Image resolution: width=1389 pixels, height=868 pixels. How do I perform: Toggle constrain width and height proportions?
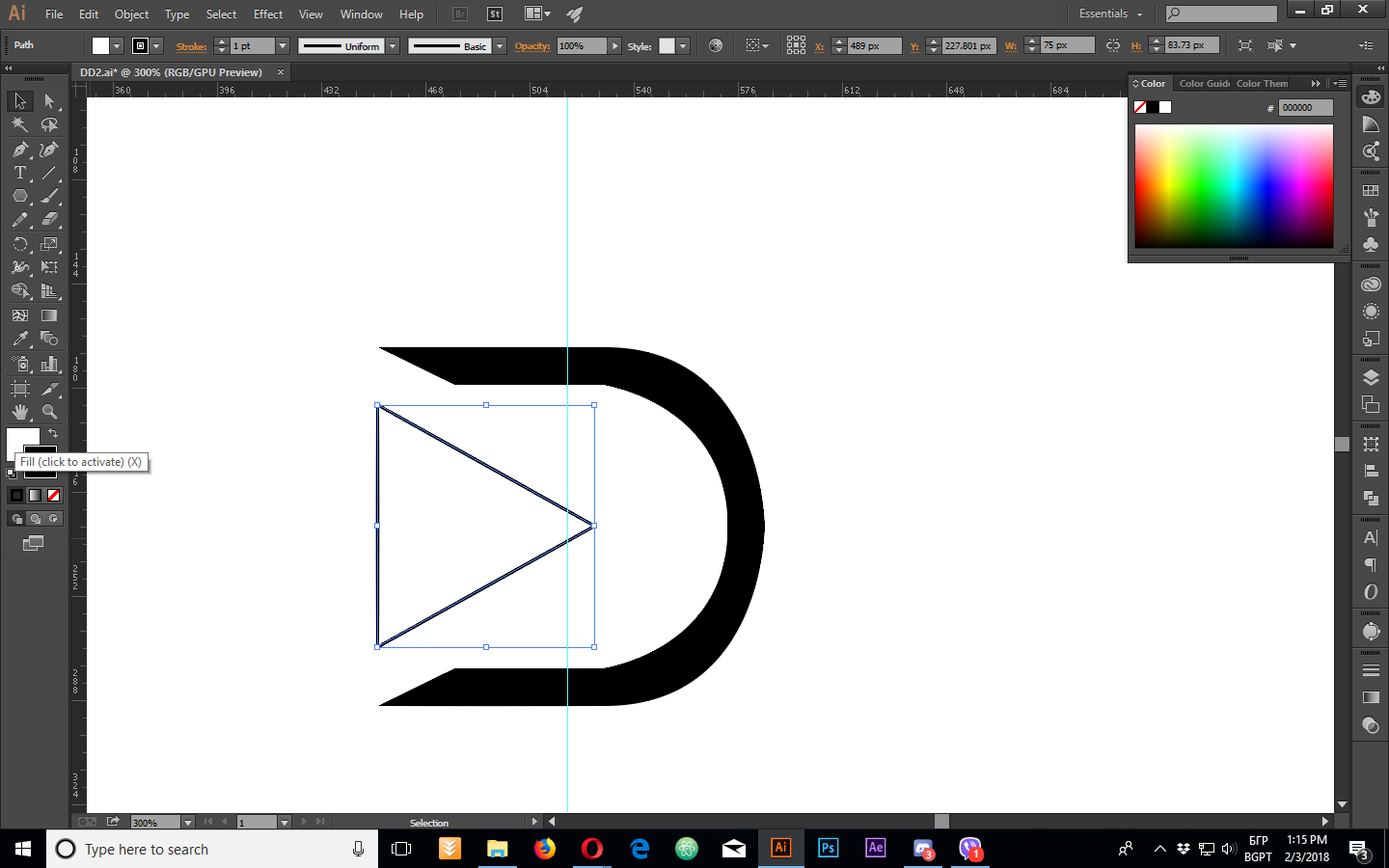[x=1113, y=45]
